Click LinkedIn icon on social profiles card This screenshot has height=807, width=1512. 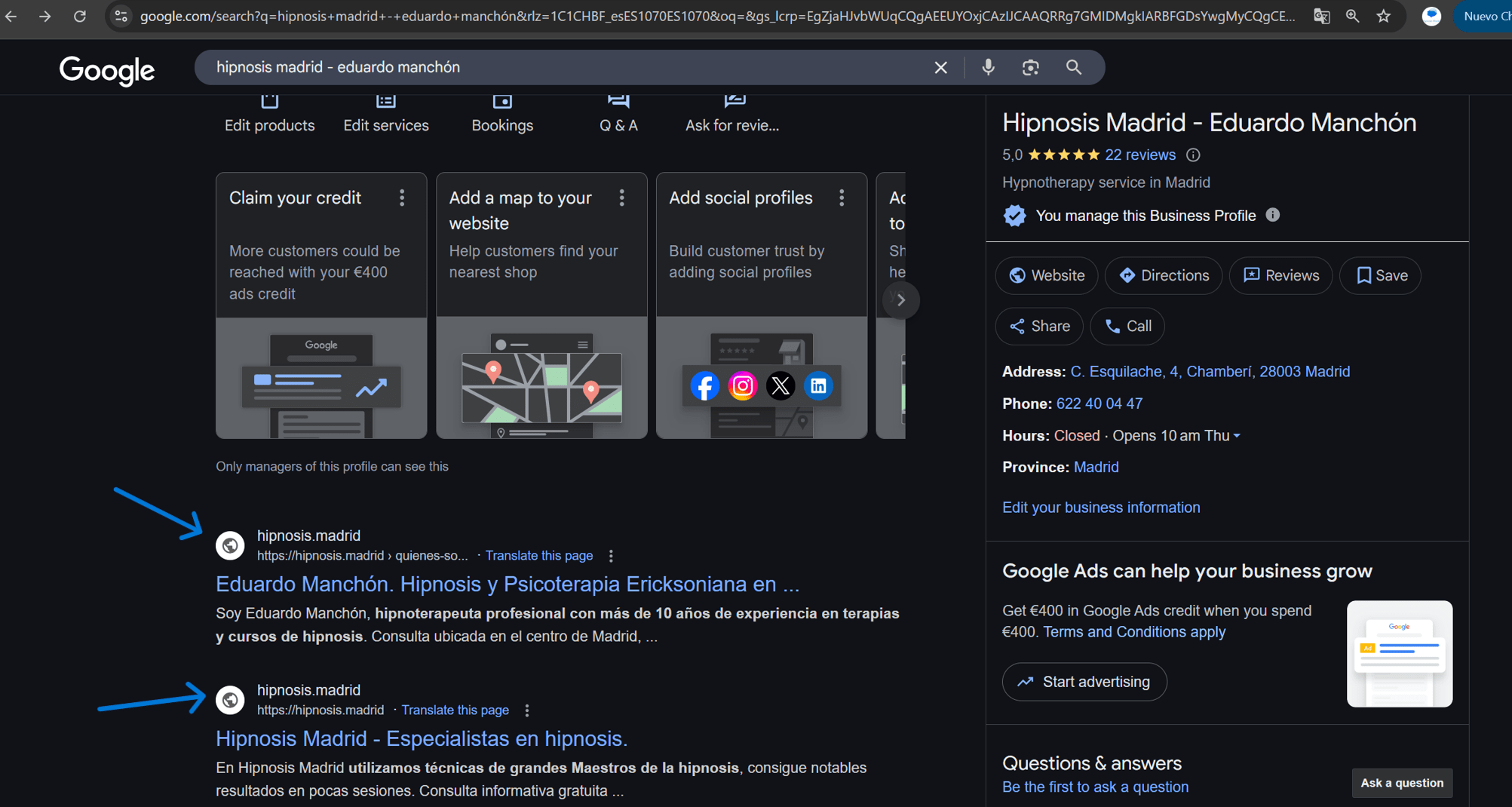tap(818, 386)
